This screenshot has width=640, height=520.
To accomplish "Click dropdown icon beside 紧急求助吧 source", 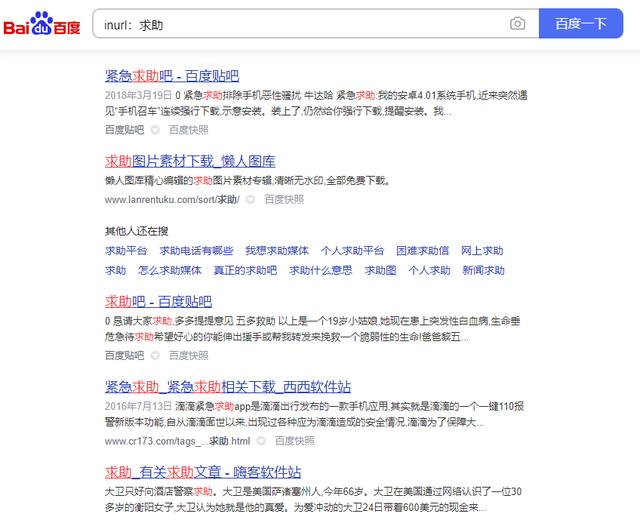I will click(x=155, y=130).
